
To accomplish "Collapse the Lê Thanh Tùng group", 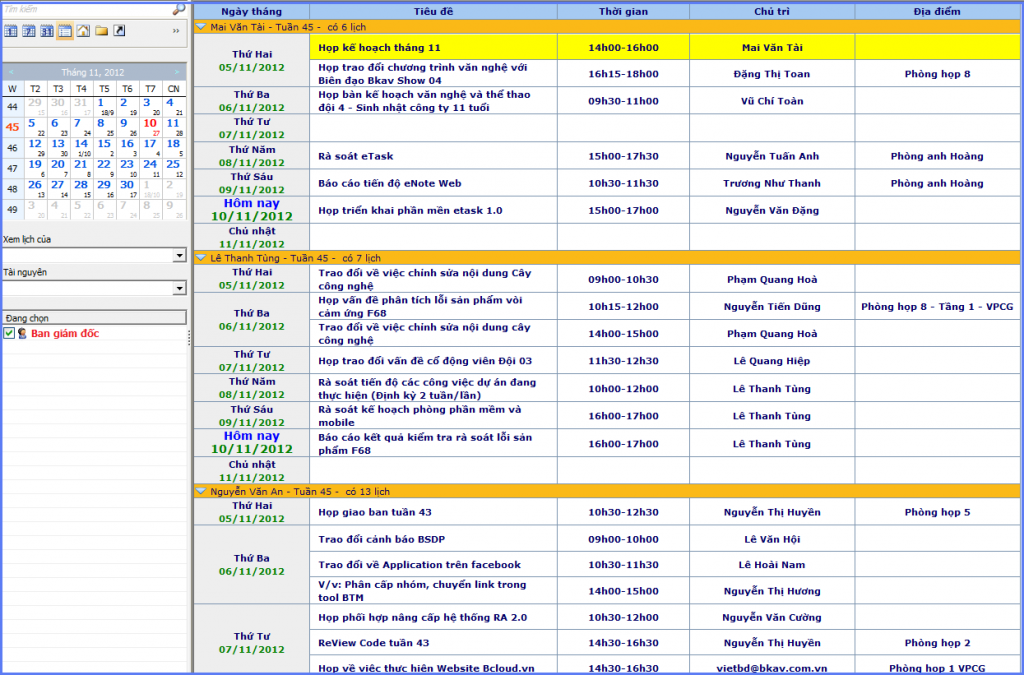I will pos(201,258).
